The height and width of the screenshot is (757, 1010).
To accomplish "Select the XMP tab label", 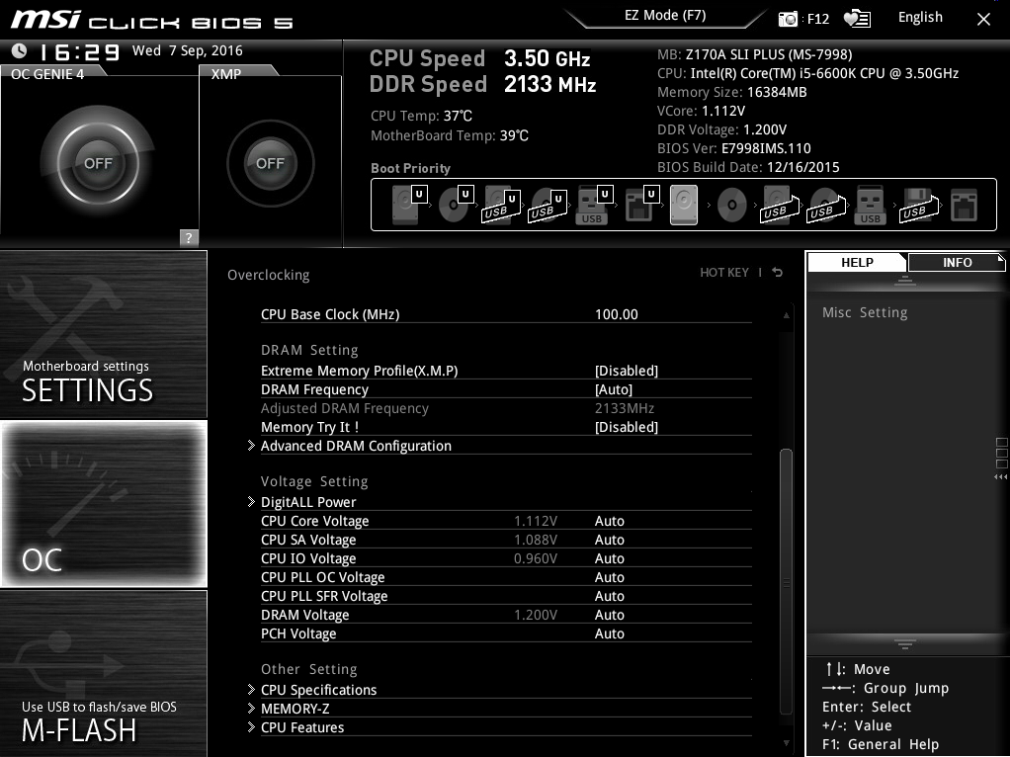I will tap(226, 73).
